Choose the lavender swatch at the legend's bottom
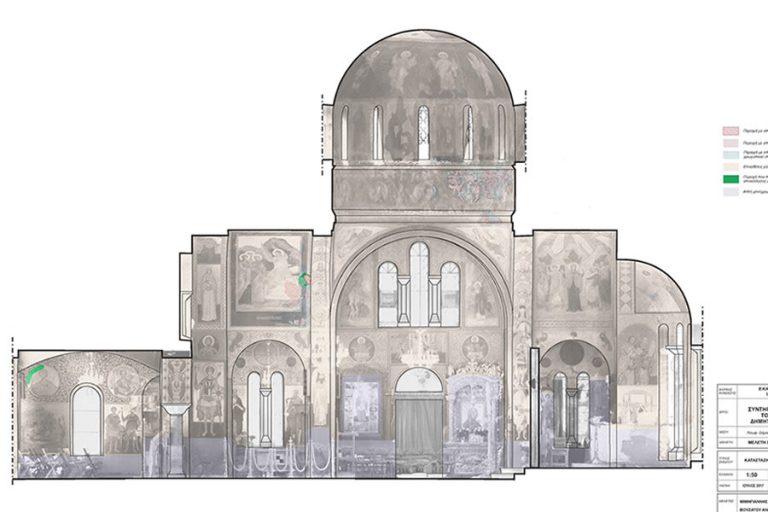 coord(730,192)
